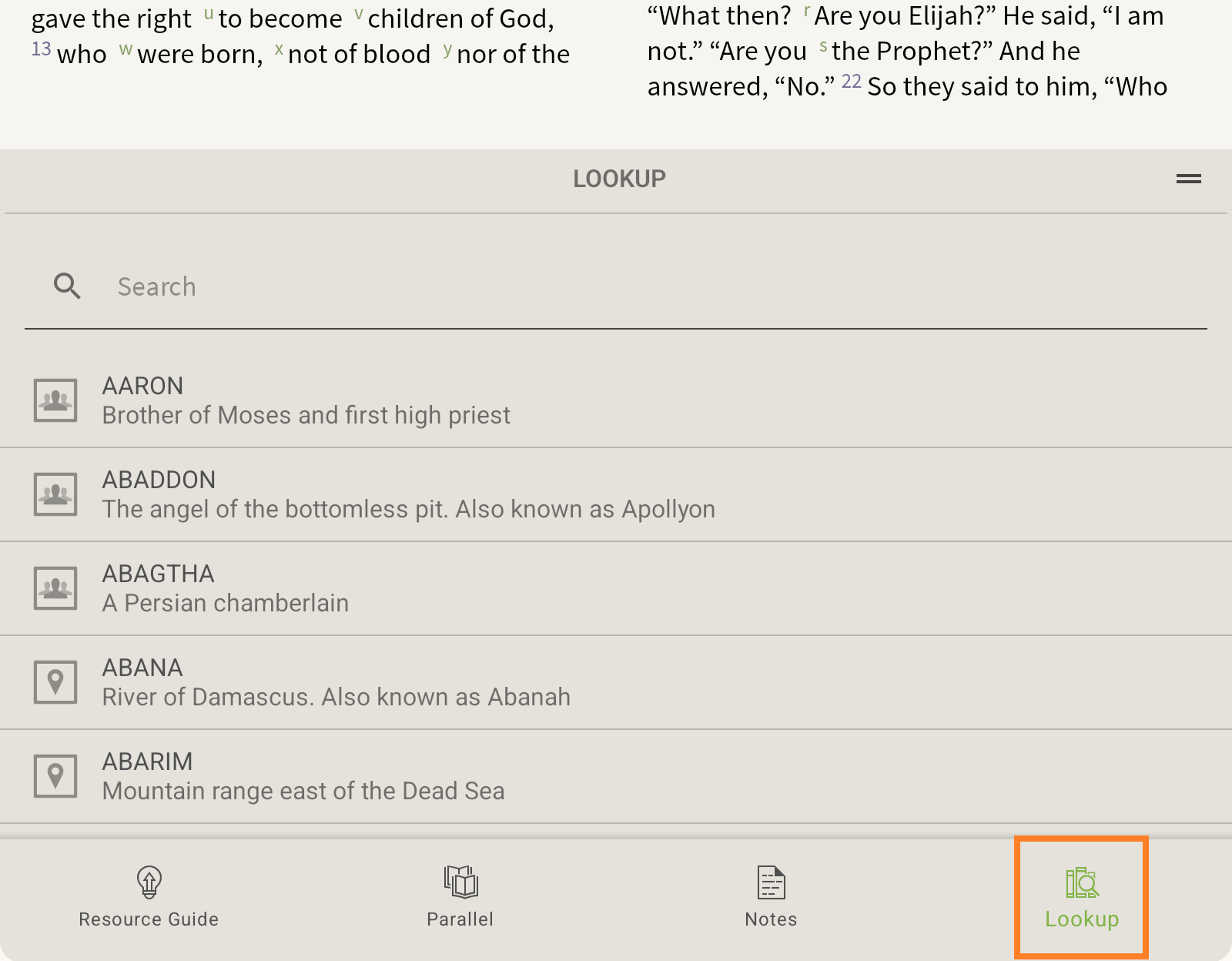Click the map pin icon beside ABANA

[55, 682]
